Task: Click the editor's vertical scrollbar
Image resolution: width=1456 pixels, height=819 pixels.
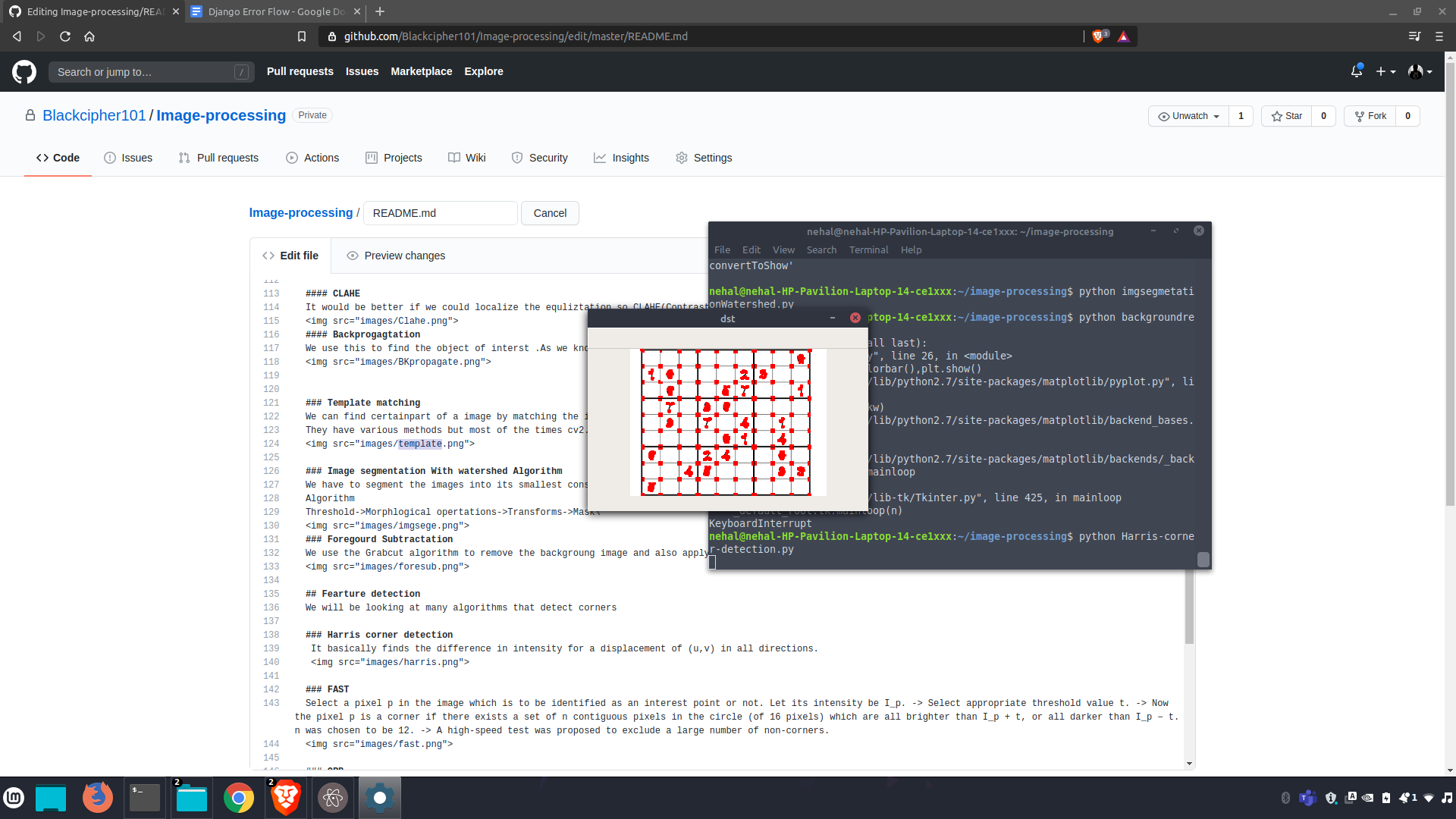Action: click(x=1189, y=607)
